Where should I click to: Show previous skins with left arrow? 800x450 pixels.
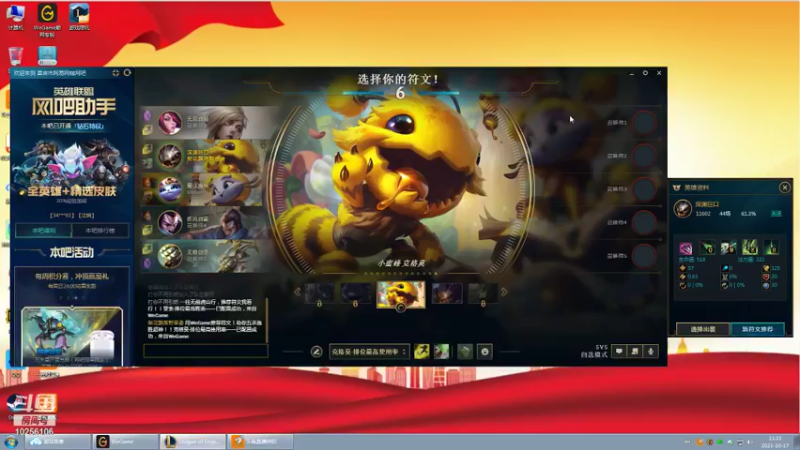pyautogui.click(x=297, y=292)
